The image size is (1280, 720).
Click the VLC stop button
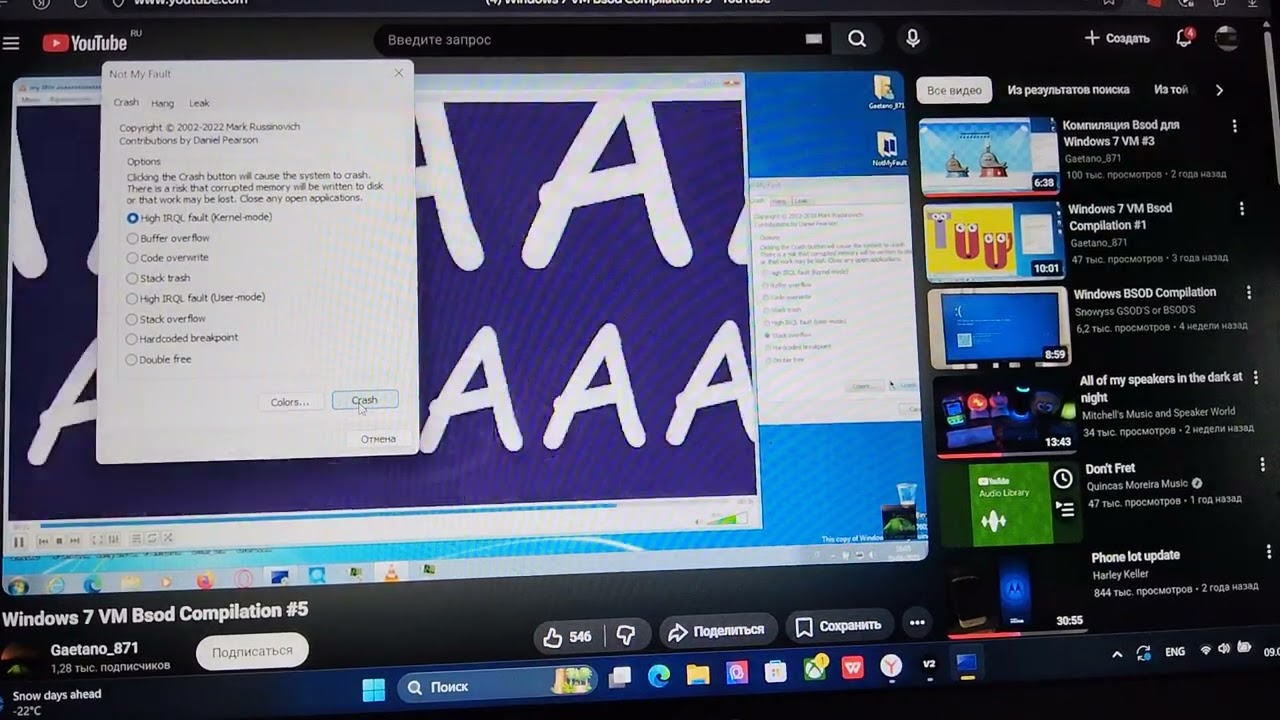pyautogui.click(x=59, y=541)
